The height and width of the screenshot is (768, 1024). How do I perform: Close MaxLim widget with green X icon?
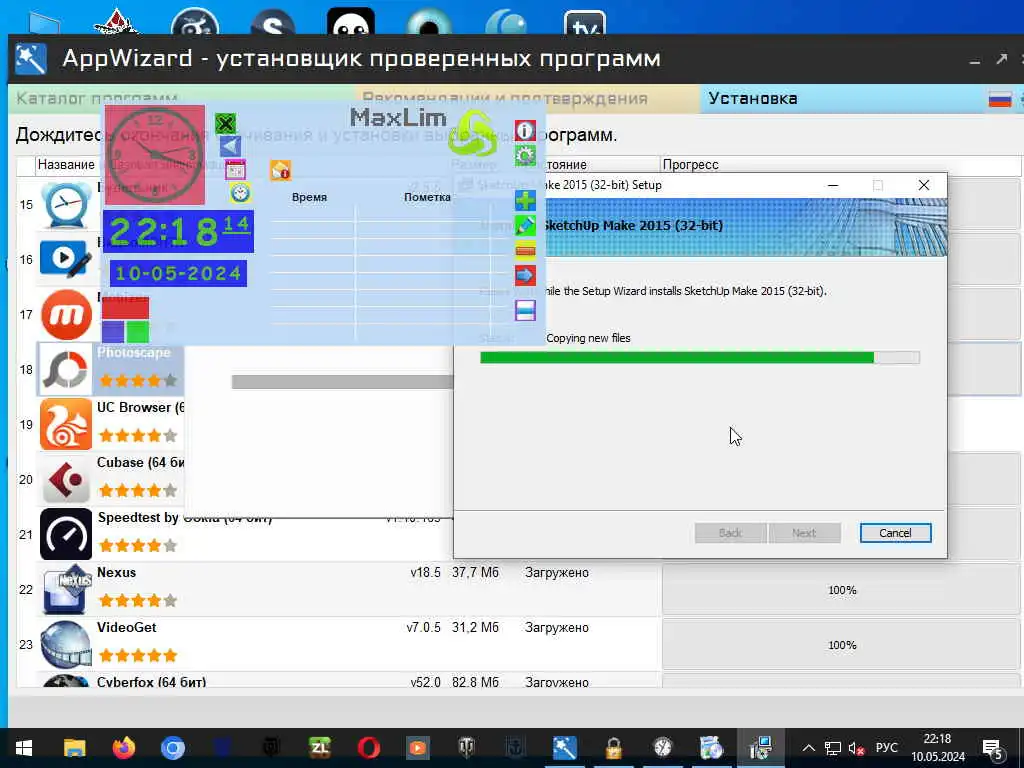pyautogui.click(x=225, y=123)
